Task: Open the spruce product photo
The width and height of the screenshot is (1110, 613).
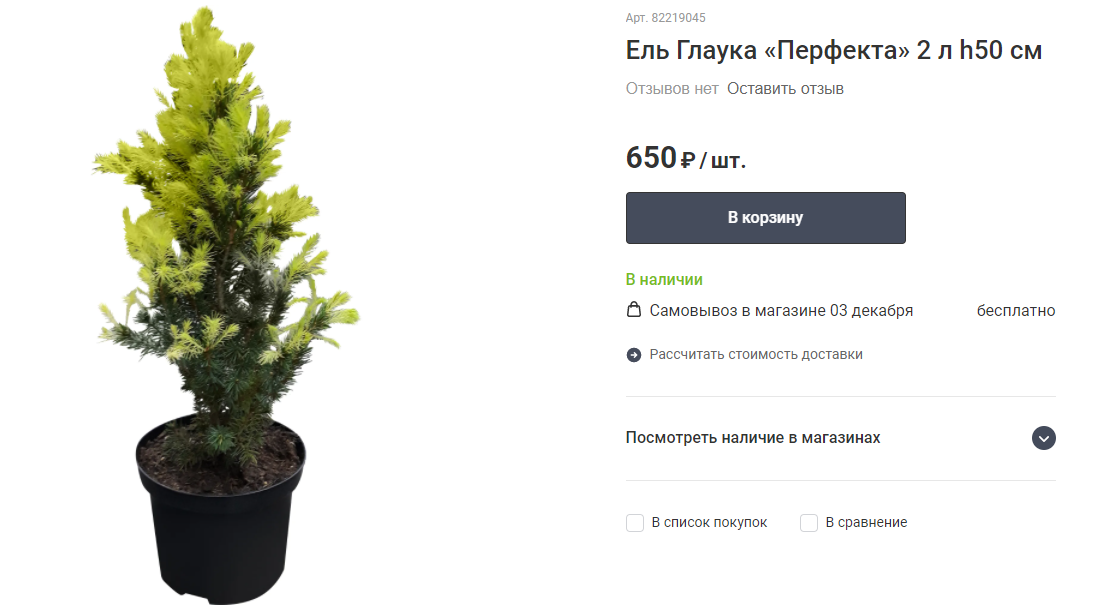Action: [223, 306]
